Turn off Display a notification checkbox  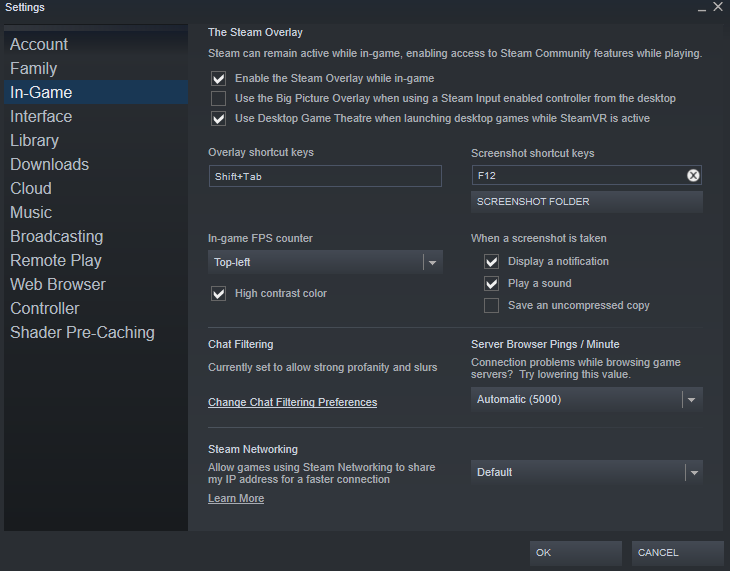[x=492, y=261]
